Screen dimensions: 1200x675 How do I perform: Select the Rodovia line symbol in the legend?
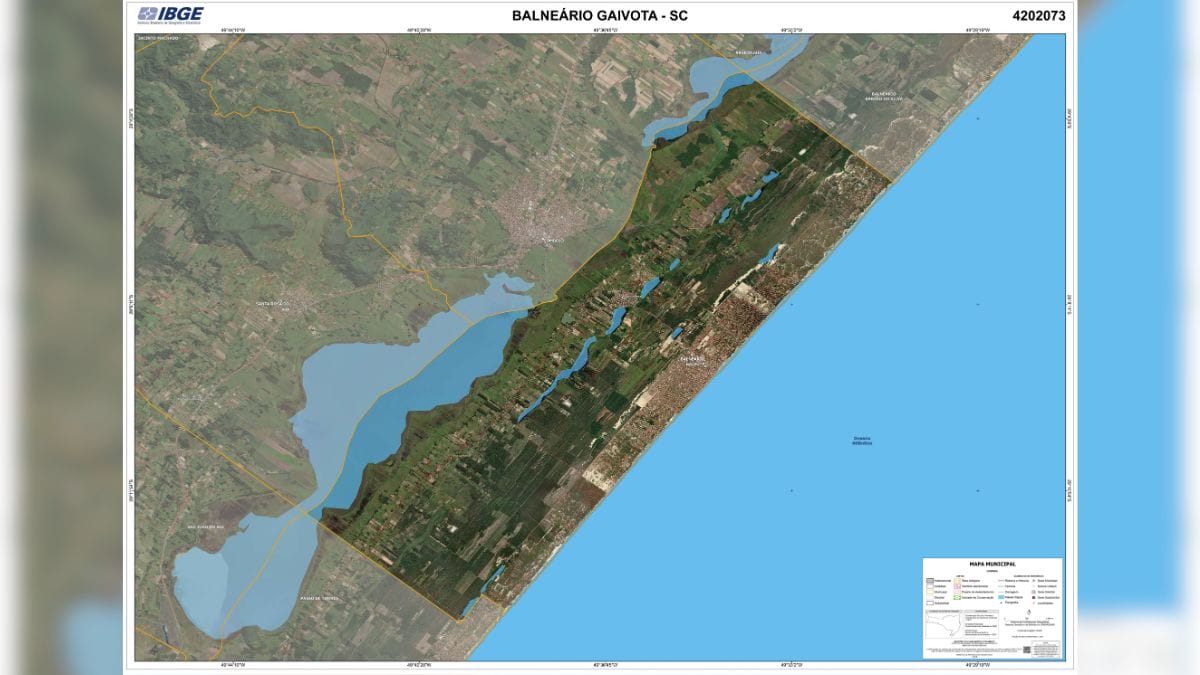(x=1001, y=580)
